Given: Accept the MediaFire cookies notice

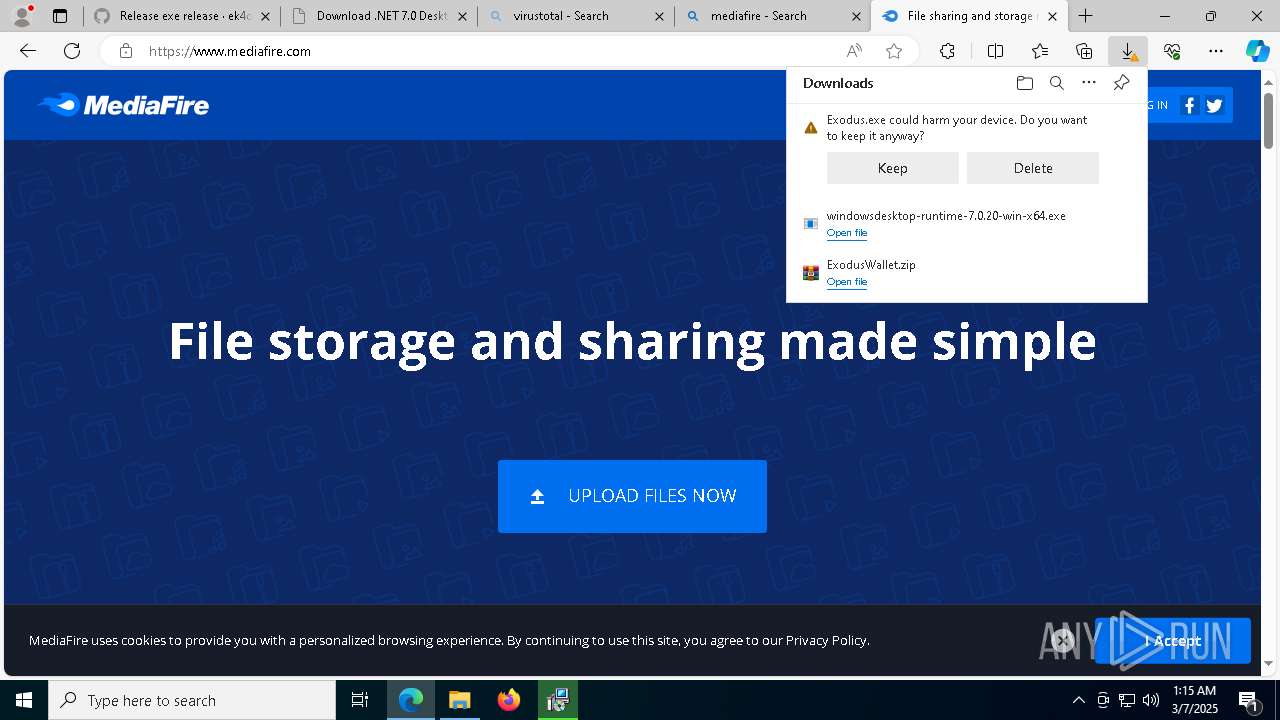Looking at the screenshot, I should pyautogui.click(x=1173, y=641).
